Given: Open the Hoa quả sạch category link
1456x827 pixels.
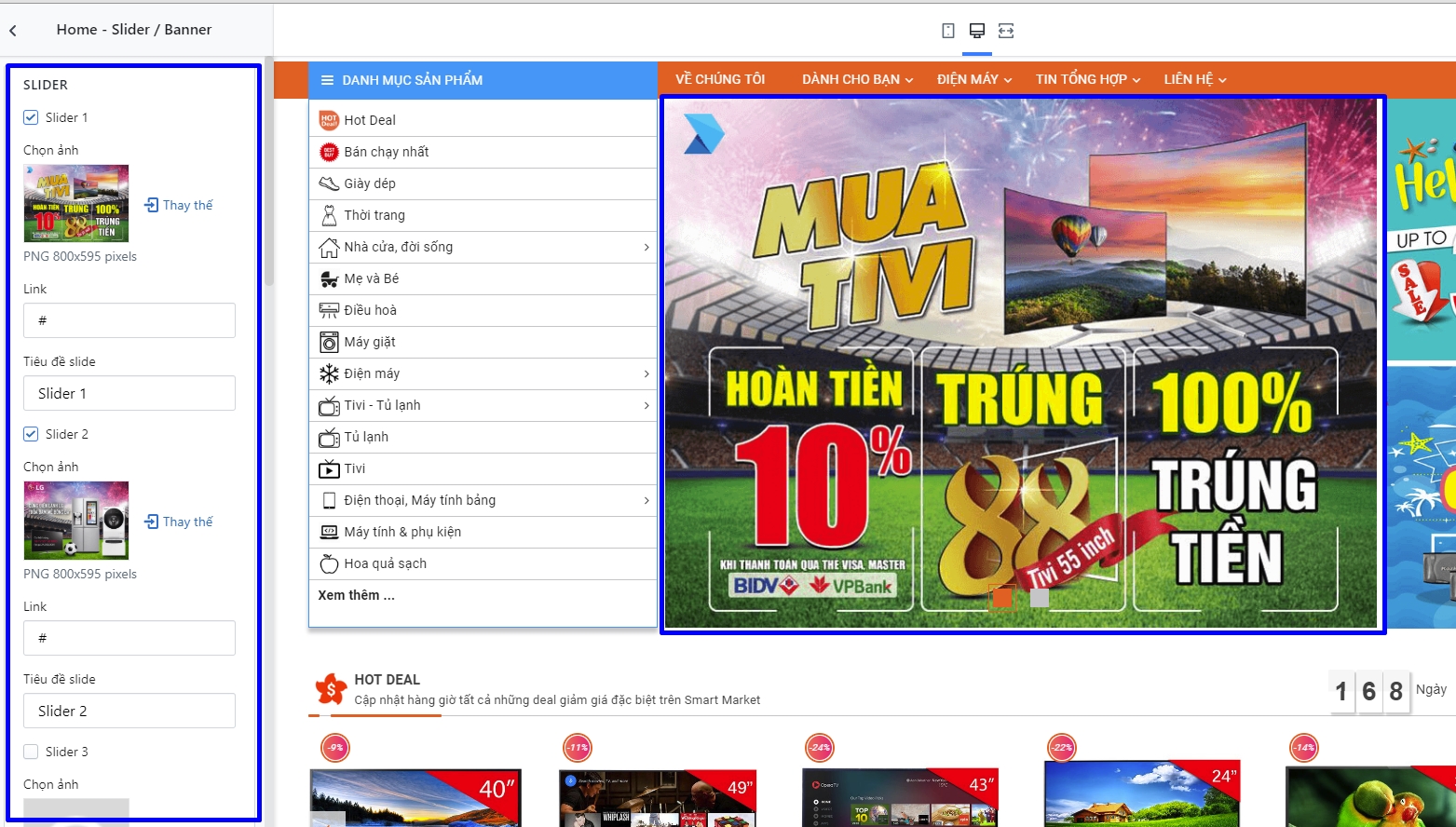Looking at the screenshot, I should pos(386,563).
